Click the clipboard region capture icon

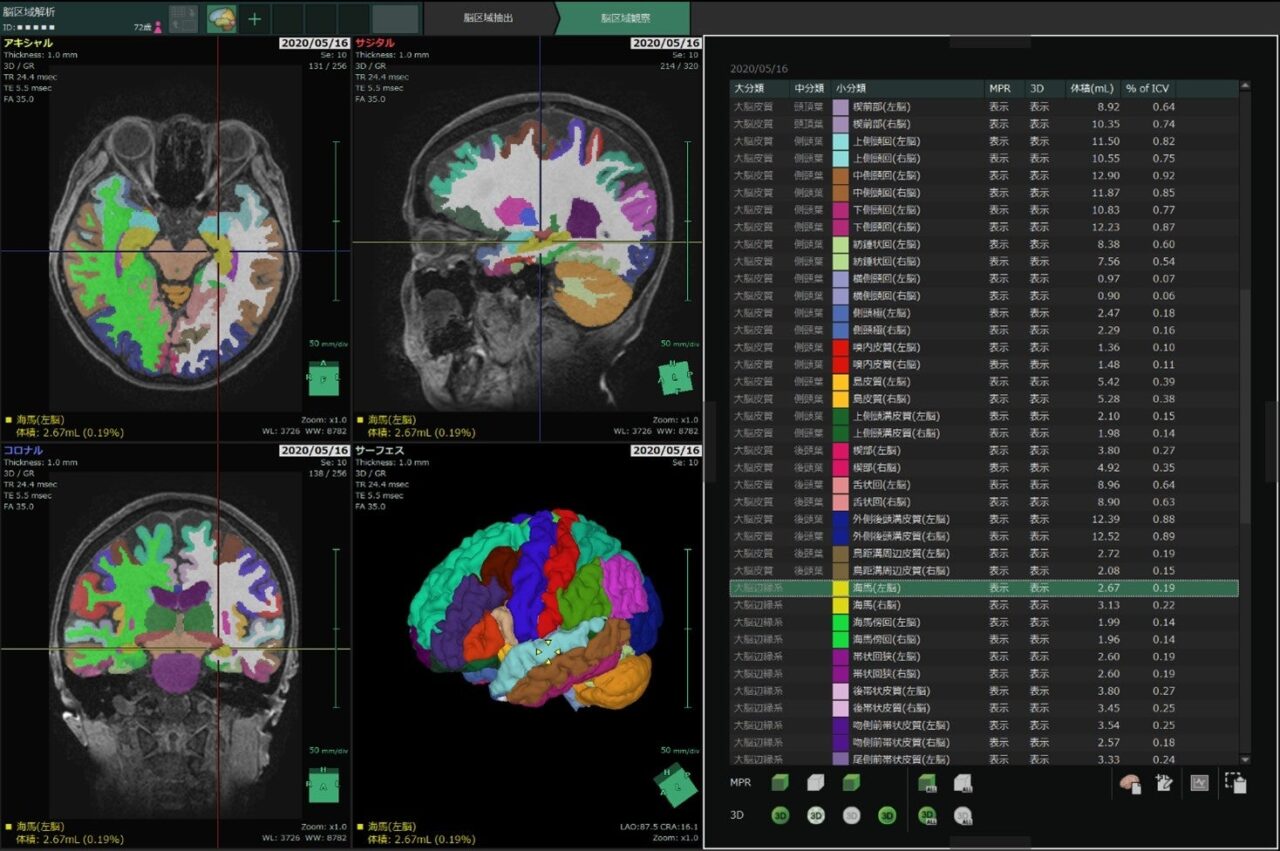pyautogui.click(x=1235, y=784)
